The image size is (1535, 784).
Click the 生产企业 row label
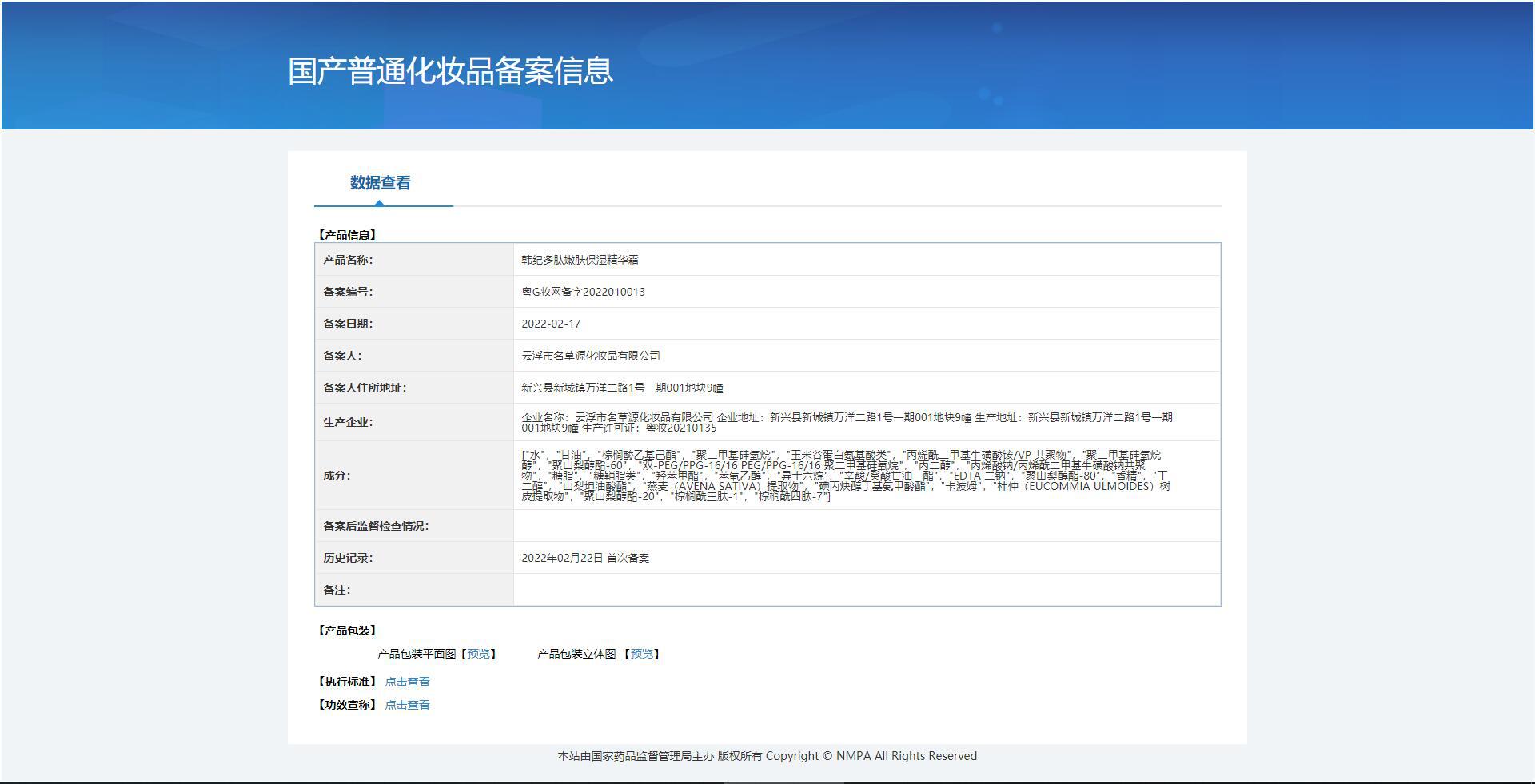click(x=348, y=422)
